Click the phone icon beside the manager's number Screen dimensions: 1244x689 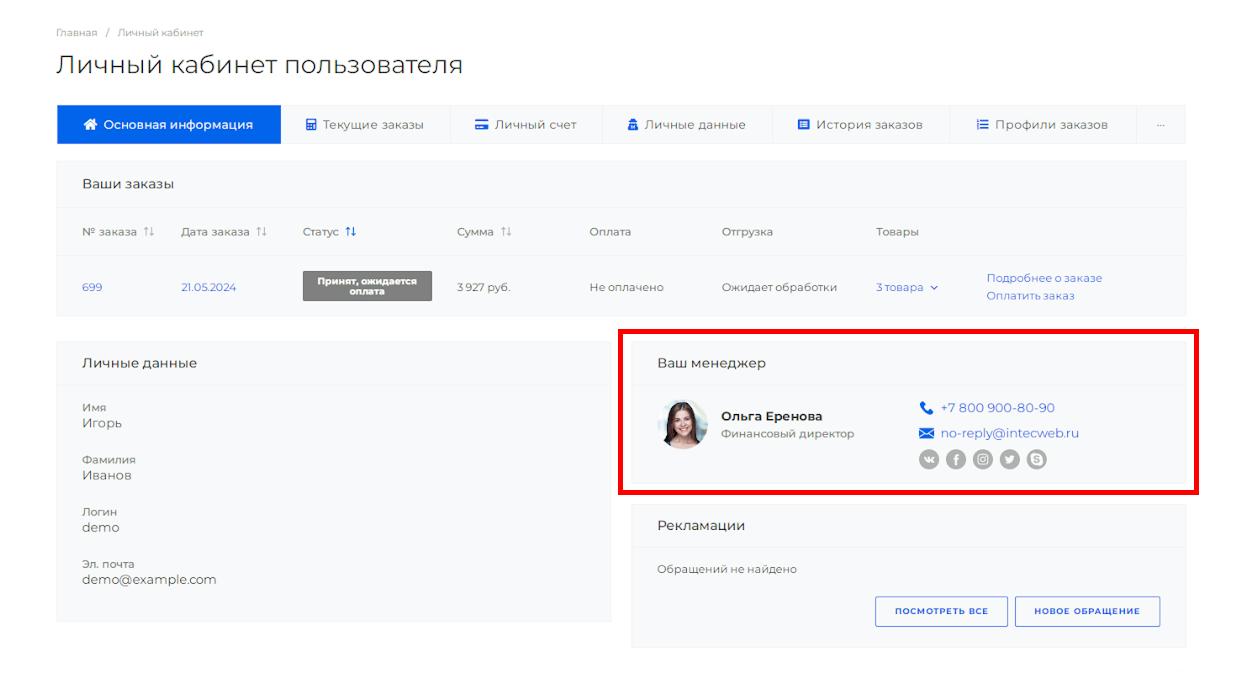926,408
